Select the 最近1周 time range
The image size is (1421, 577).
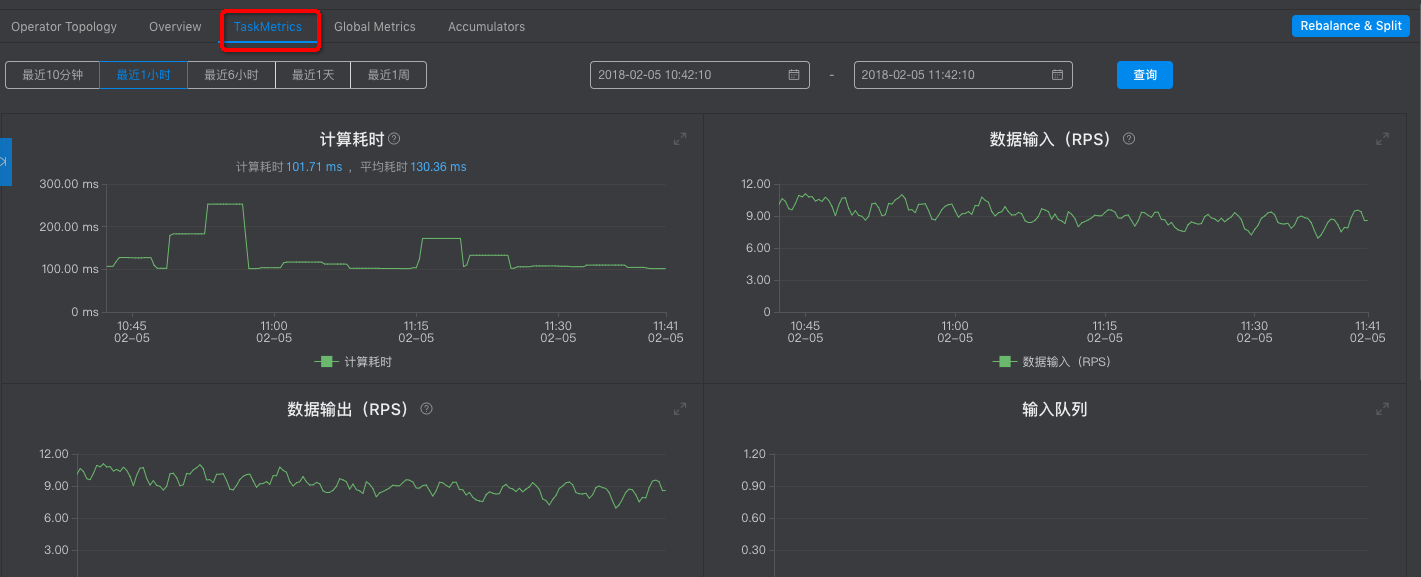[388, 75]
